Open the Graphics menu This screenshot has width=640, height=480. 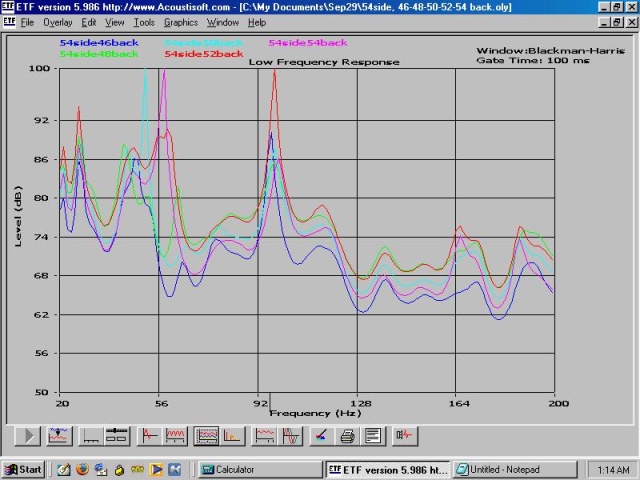[181, 22]
